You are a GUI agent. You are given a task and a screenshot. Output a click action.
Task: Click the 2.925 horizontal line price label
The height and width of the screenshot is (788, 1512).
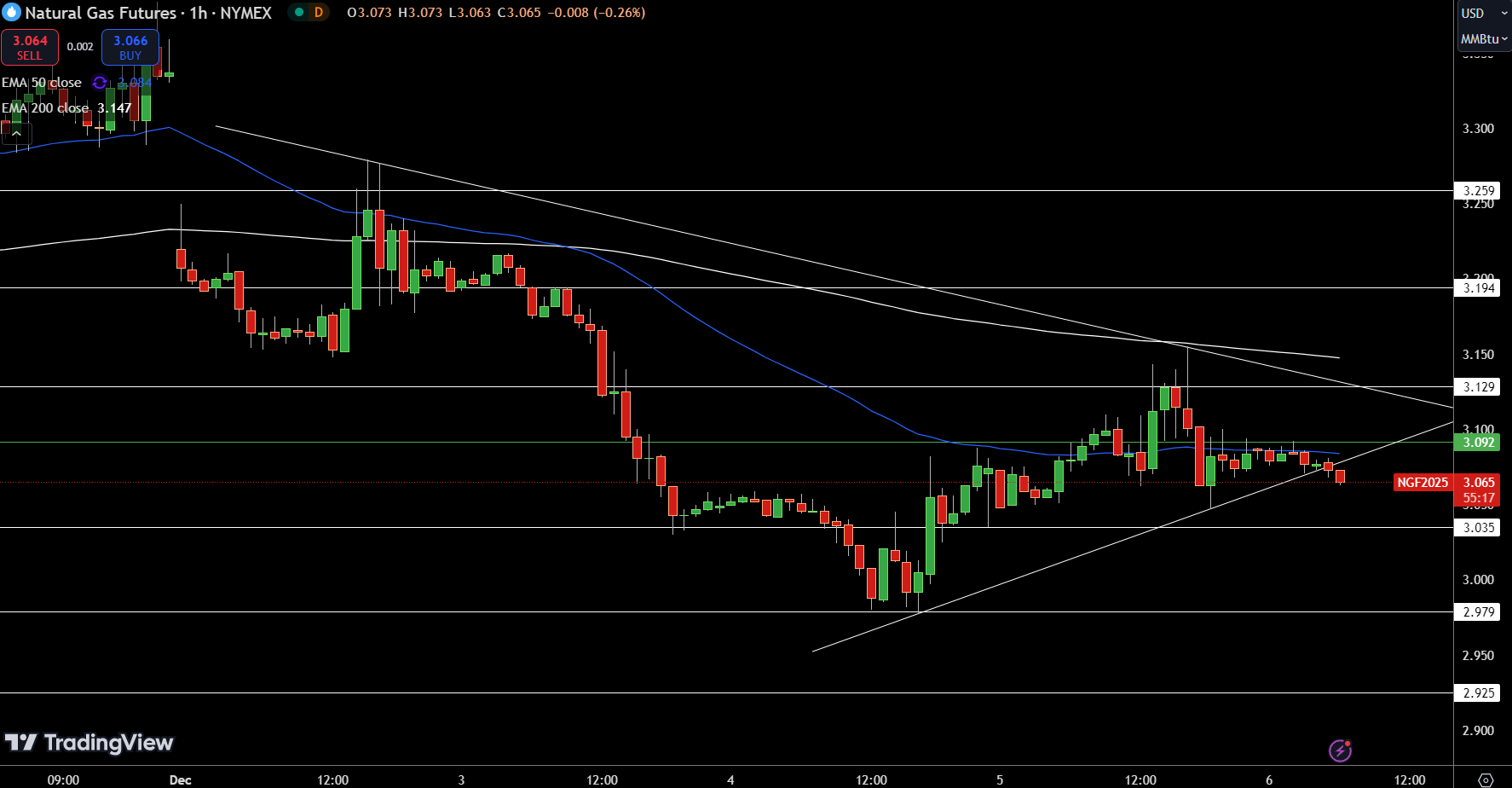[1478, 693]
